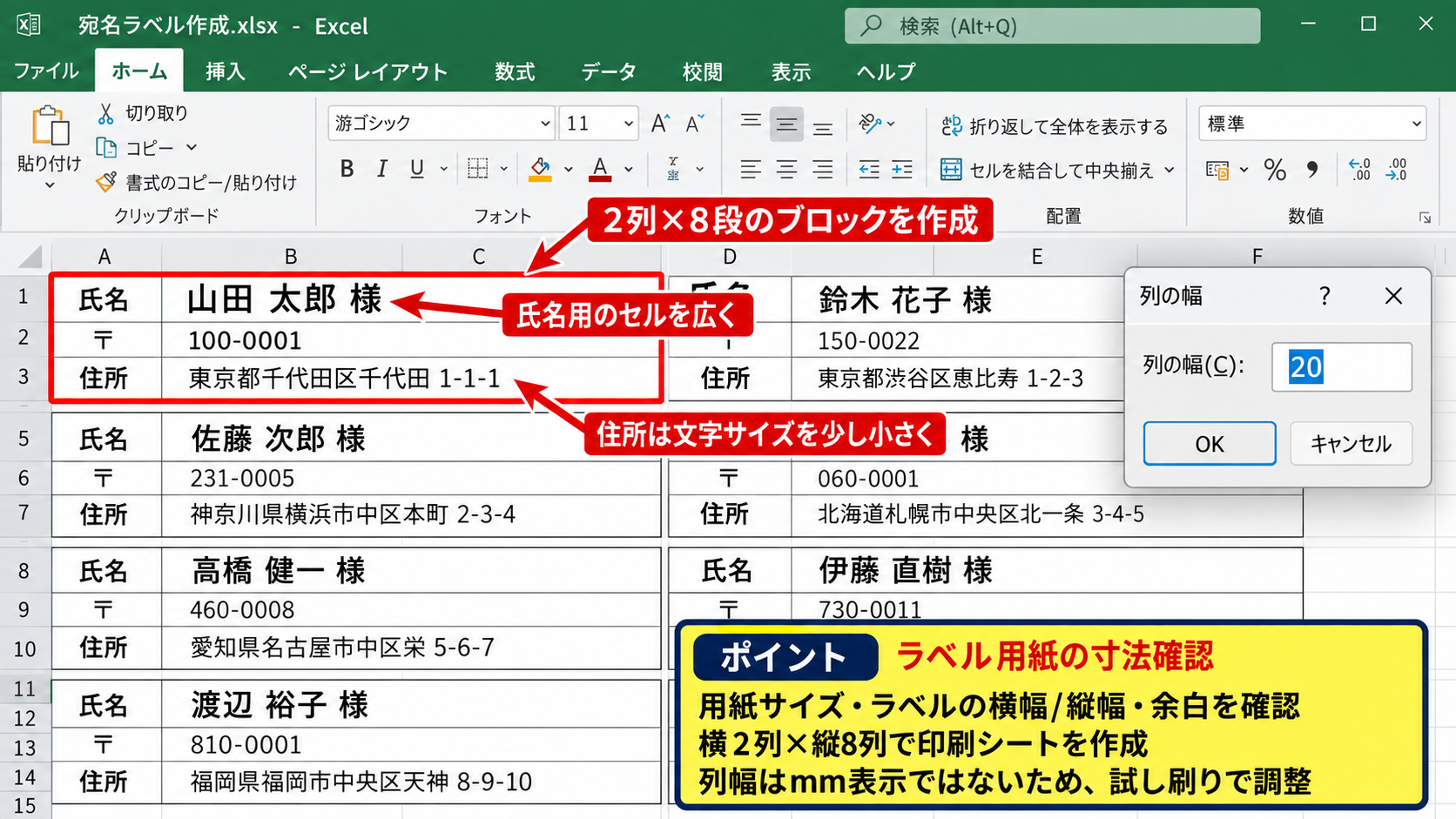1456x819 pixels.
Task: Click the Cut scissors icon
Action: pos(106,113)
